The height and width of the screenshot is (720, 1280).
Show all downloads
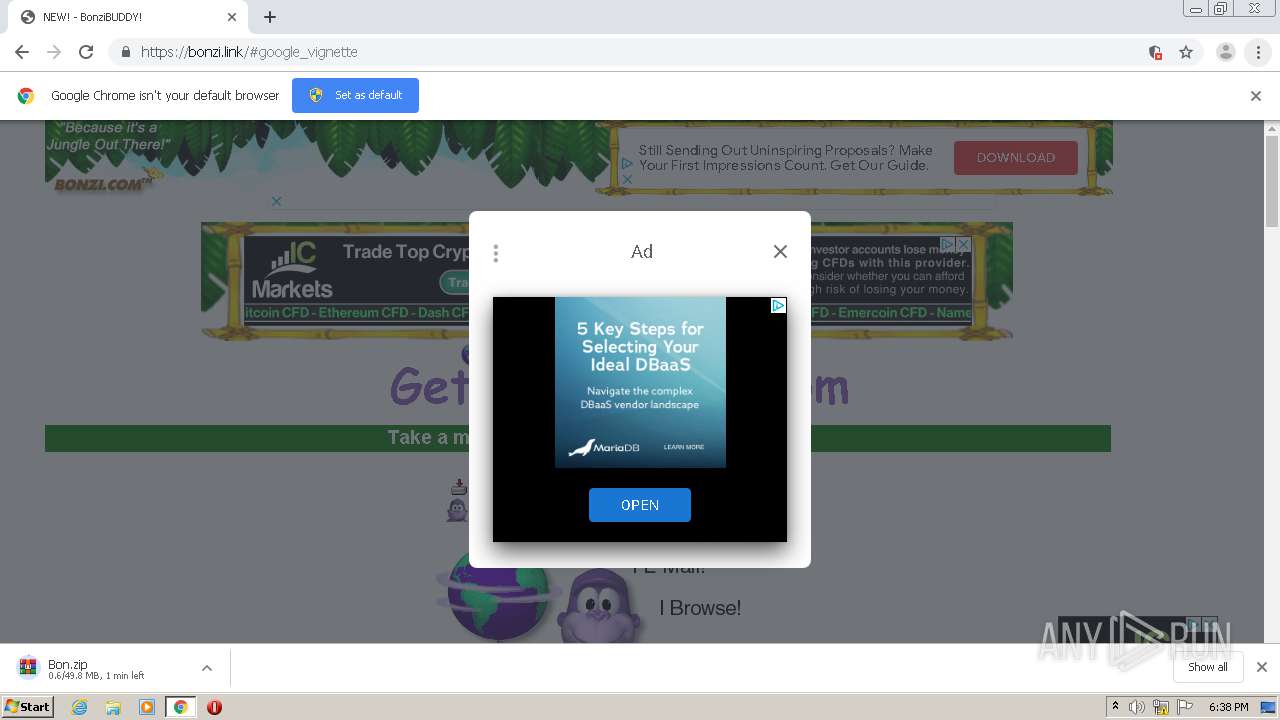click(x=1208, y=667)
